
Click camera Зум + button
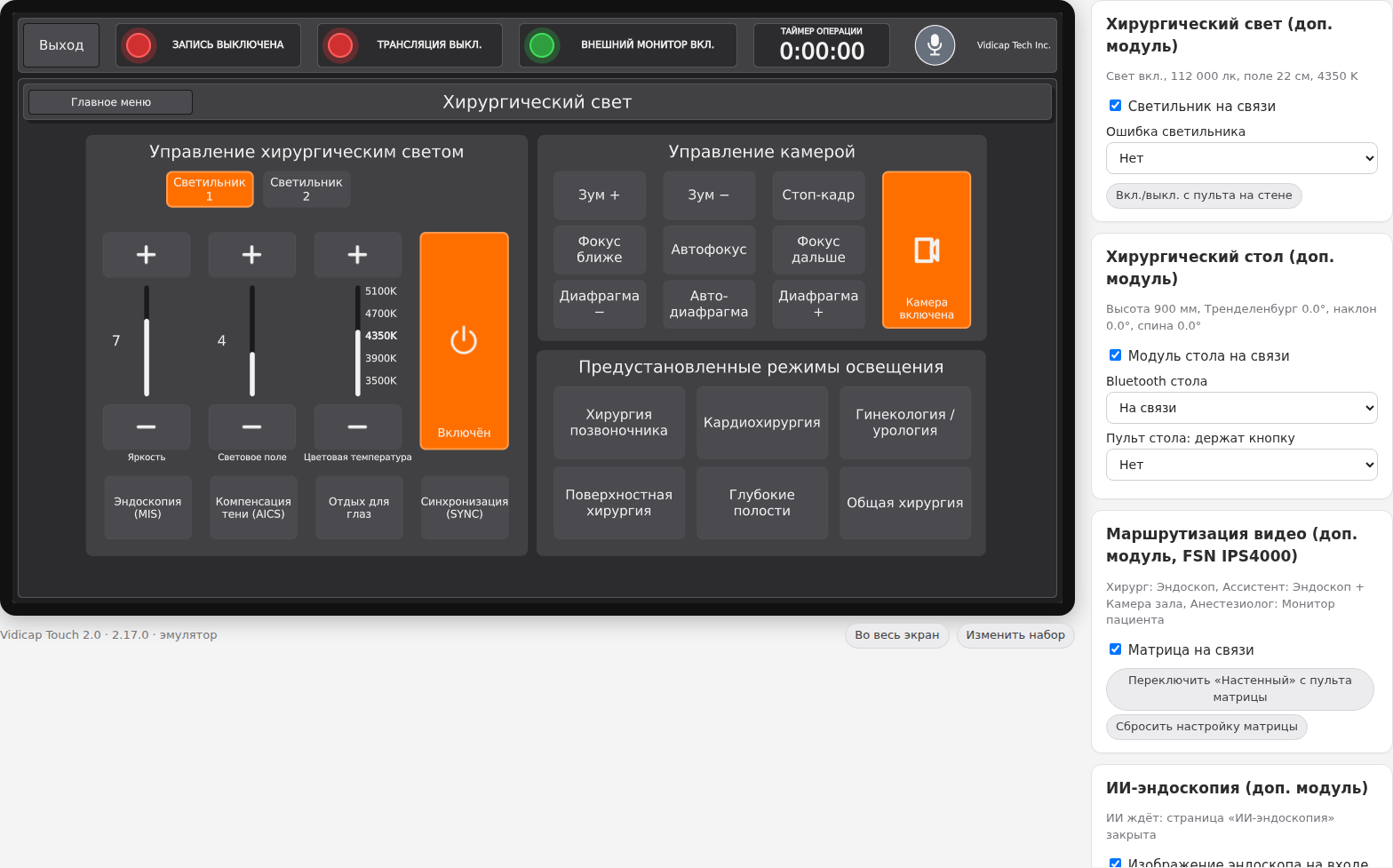click(600, 195)
